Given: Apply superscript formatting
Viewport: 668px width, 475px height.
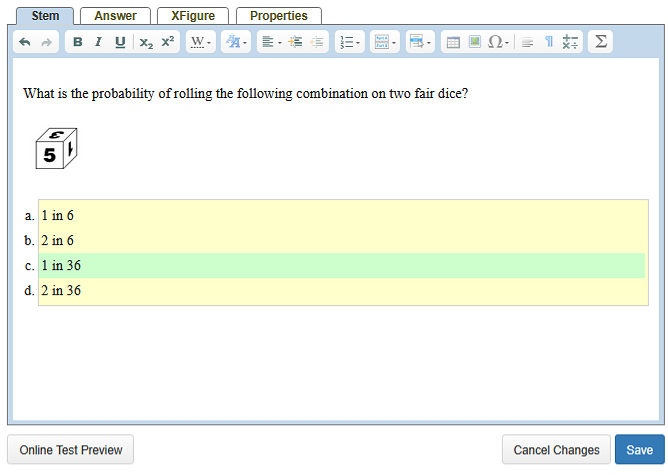Looking at the screenshot, I should pos(167,42).
